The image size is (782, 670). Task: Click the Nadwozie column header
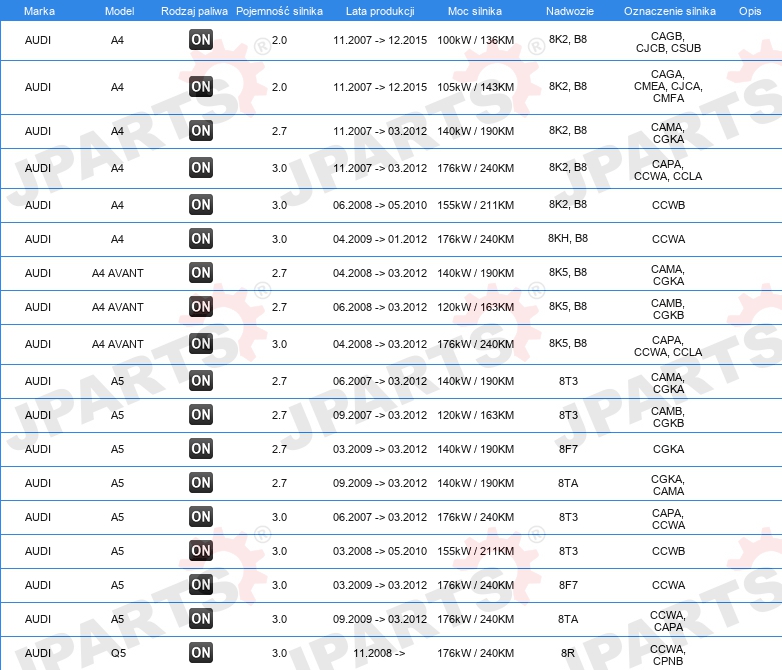[x=570, y=11]
